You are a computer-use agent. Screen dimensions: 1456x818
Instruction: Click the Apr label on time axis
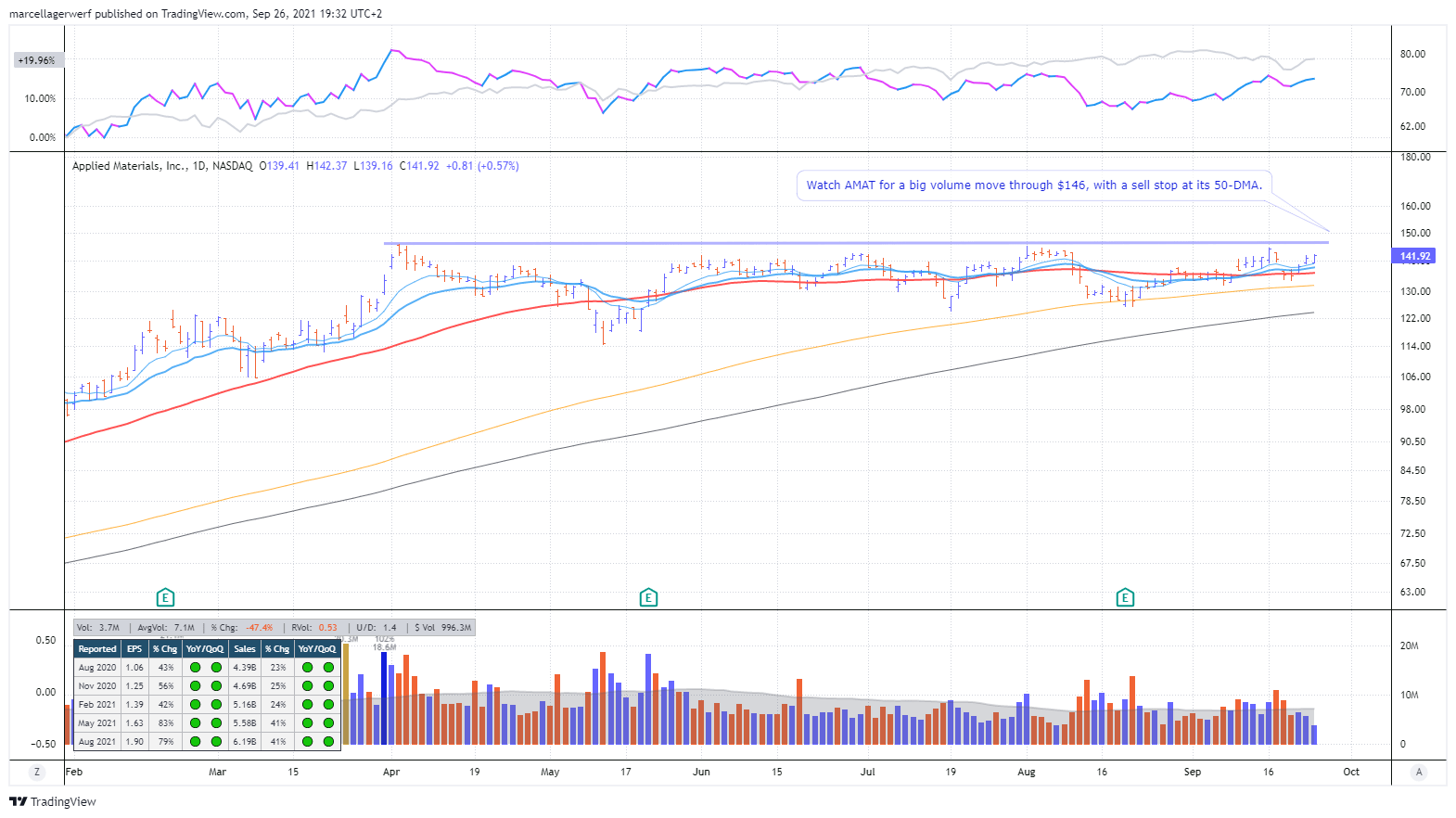pyautogui.click(x=391, y=772)
